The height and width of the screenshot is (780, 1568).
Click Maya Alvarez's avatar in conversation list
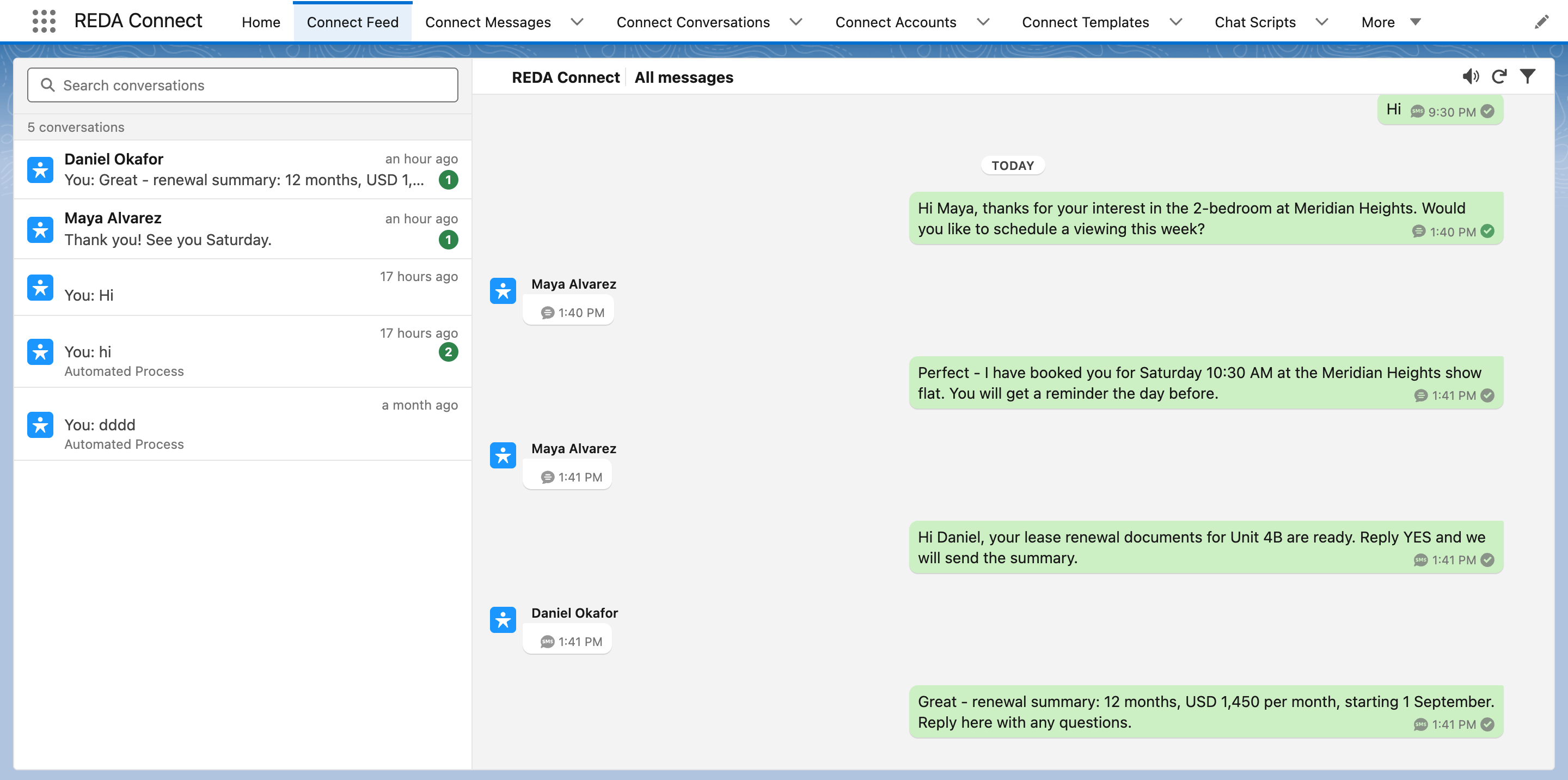coord(40,229)
